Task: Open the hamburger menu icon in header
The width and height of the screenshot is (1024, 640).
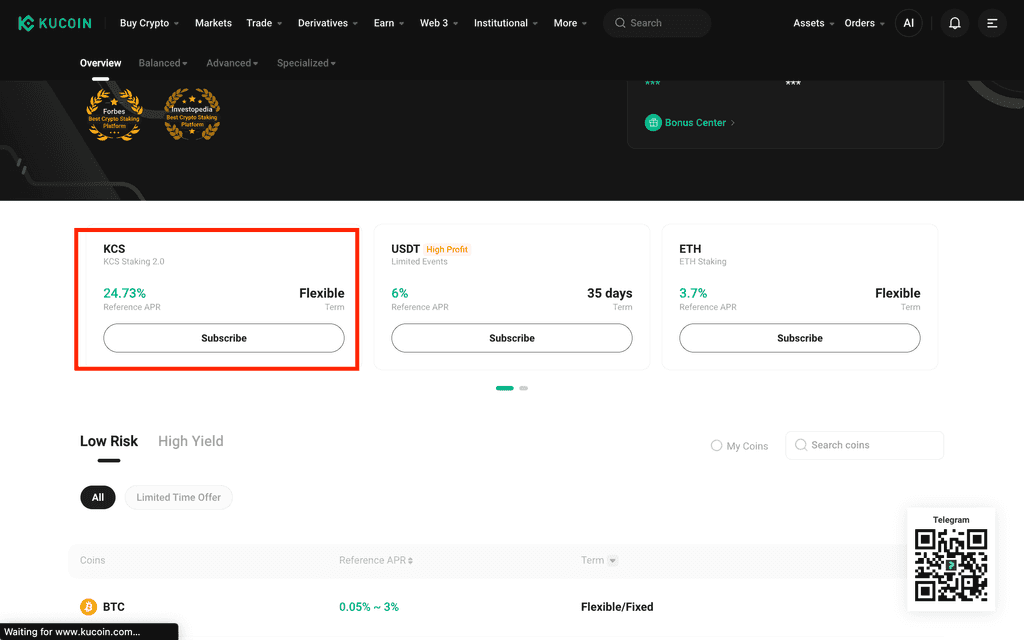Action: point(991,24)
